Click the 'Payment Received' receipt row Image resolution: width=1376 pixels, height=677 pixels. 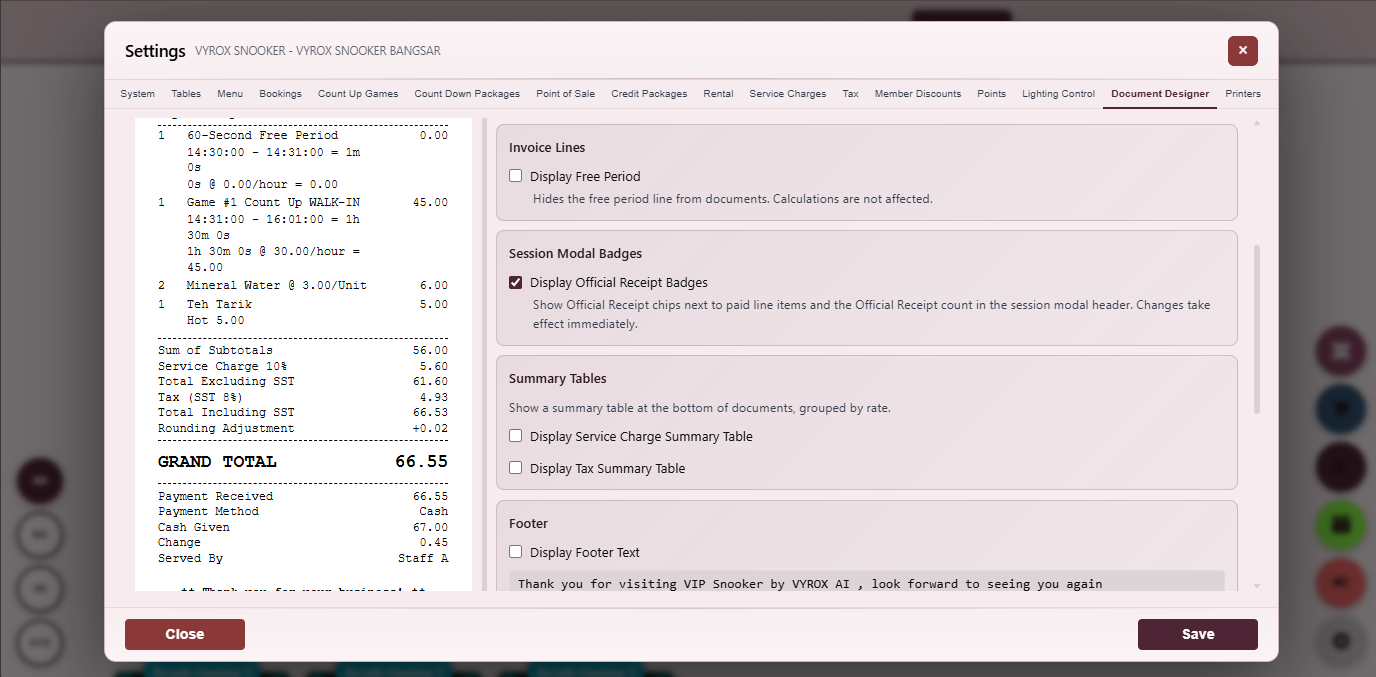coord(303,496)
